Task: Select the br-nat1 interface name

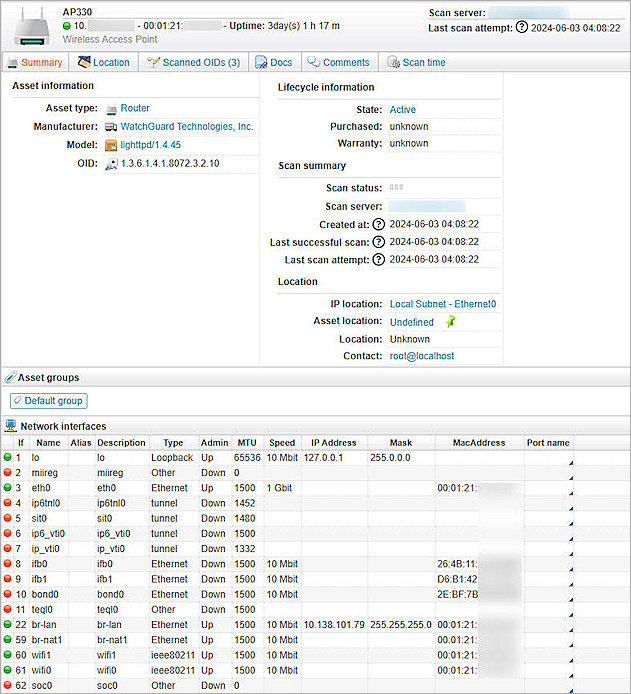Action: pos(47,640)
